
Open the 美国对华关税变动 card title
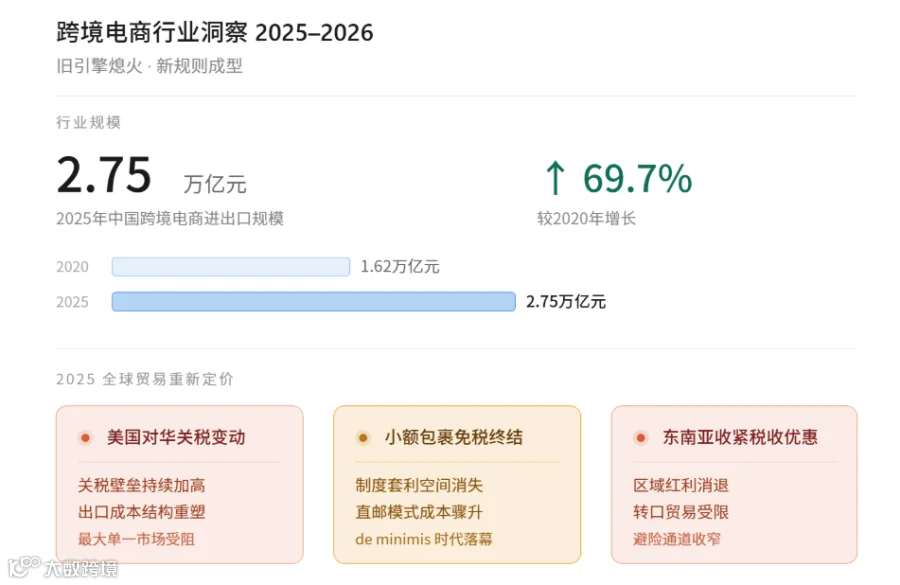point(176,437)
